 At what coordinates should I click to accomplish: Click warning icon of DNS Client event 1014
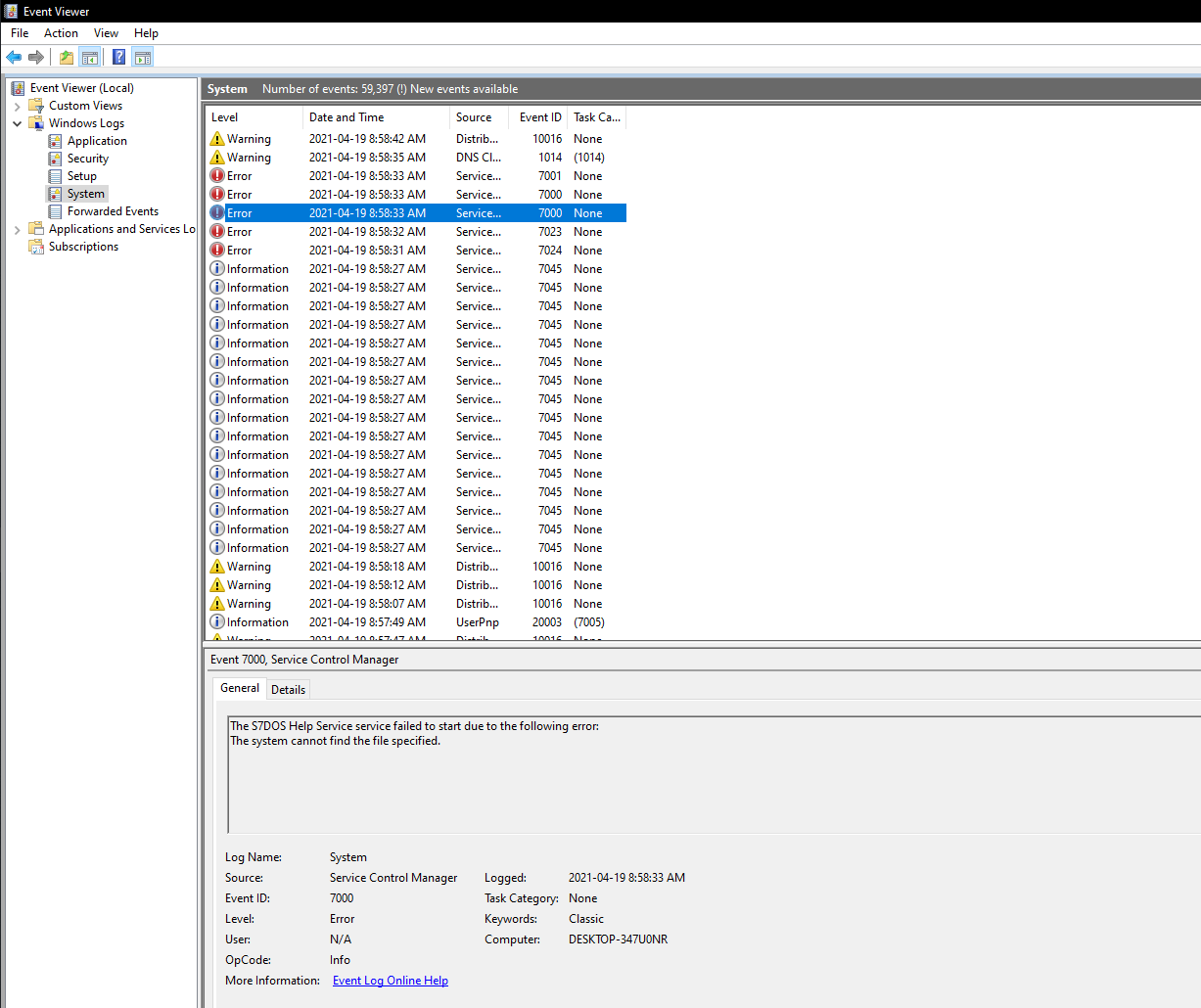click(x=217, y=158)
